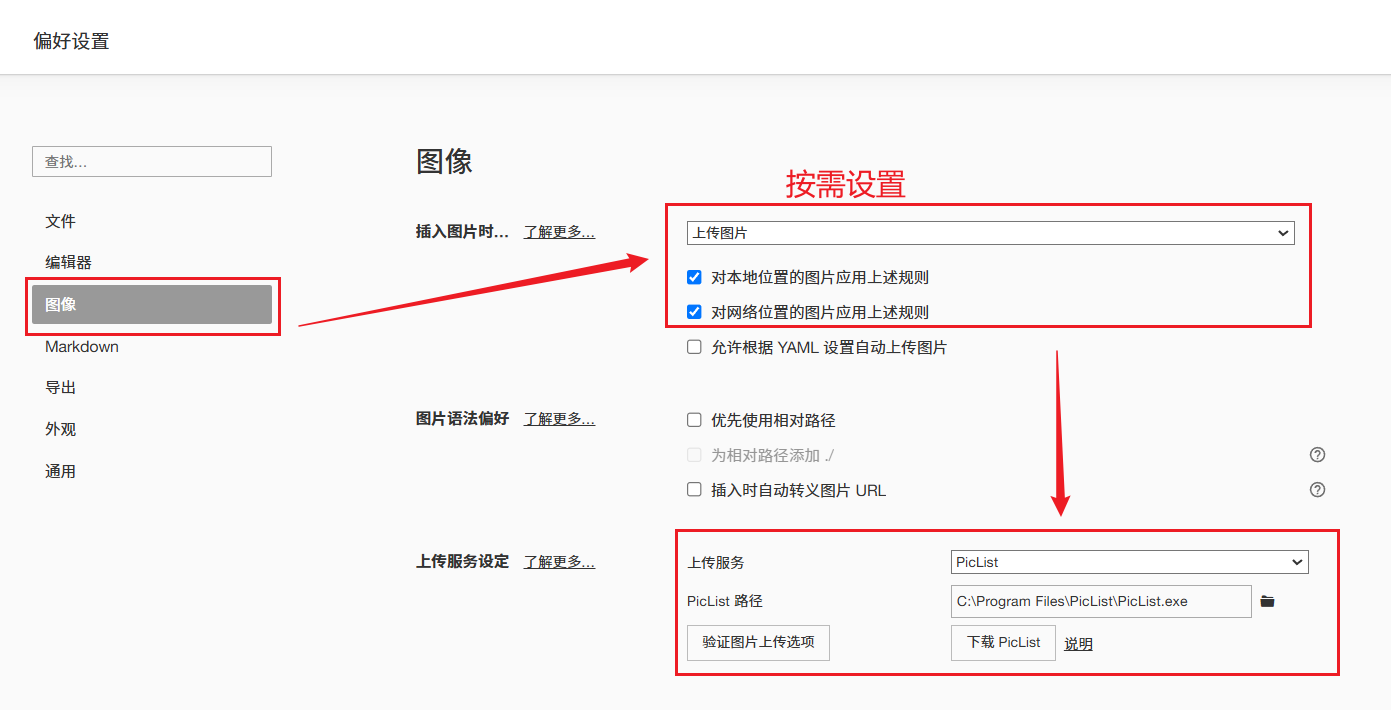Open the 文件 preferences section
1391x710 pixels.
(x=152, y=221)
